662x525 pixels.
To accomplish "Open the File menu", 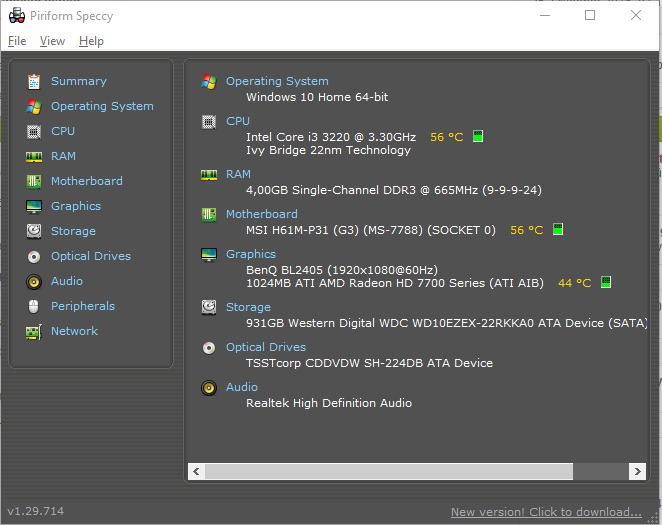I will [x=17, y=41].
